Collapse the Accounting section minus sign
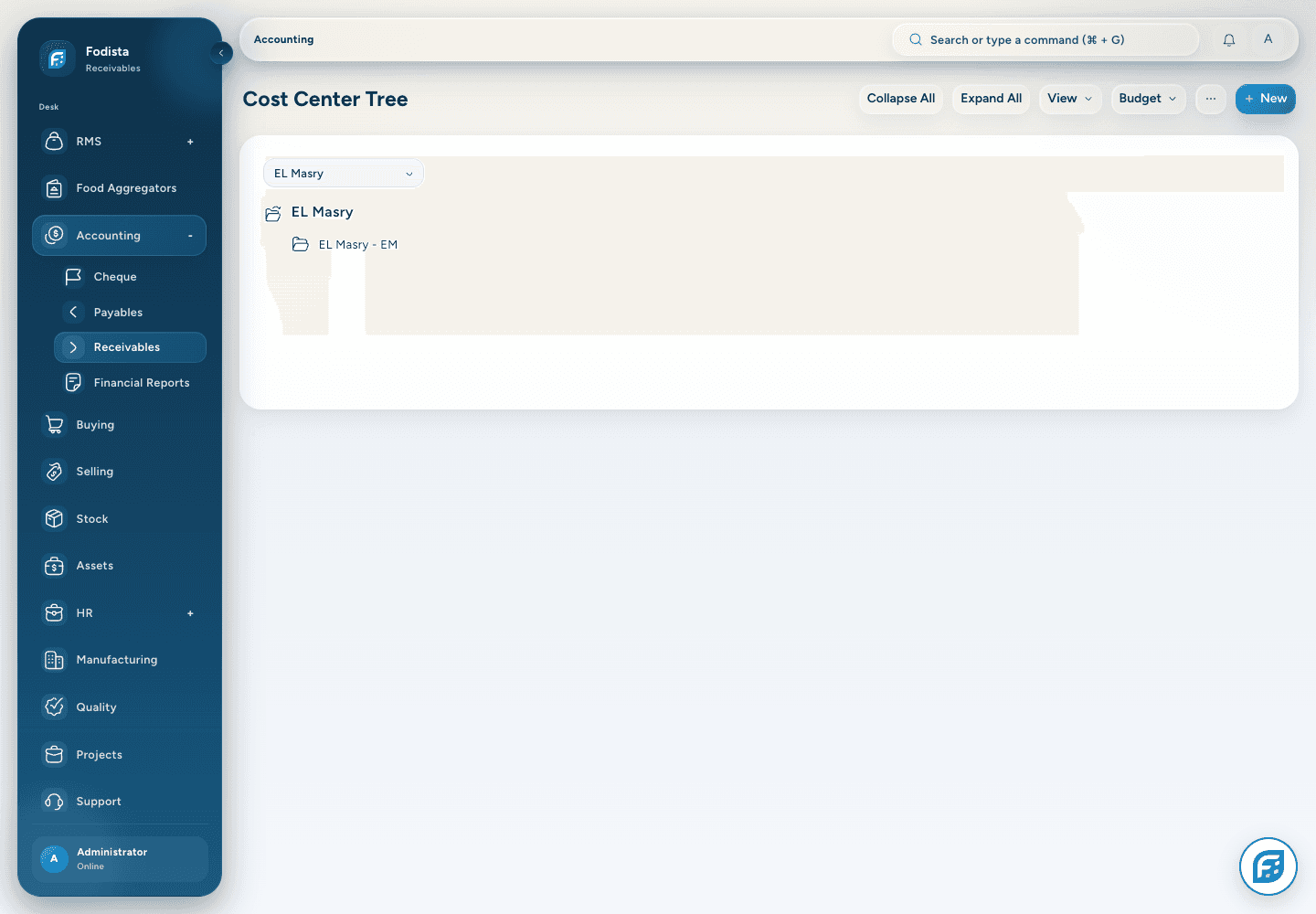Image resolution: width=1316 pixels, height=914 pixels. click(x=190, y=236)
